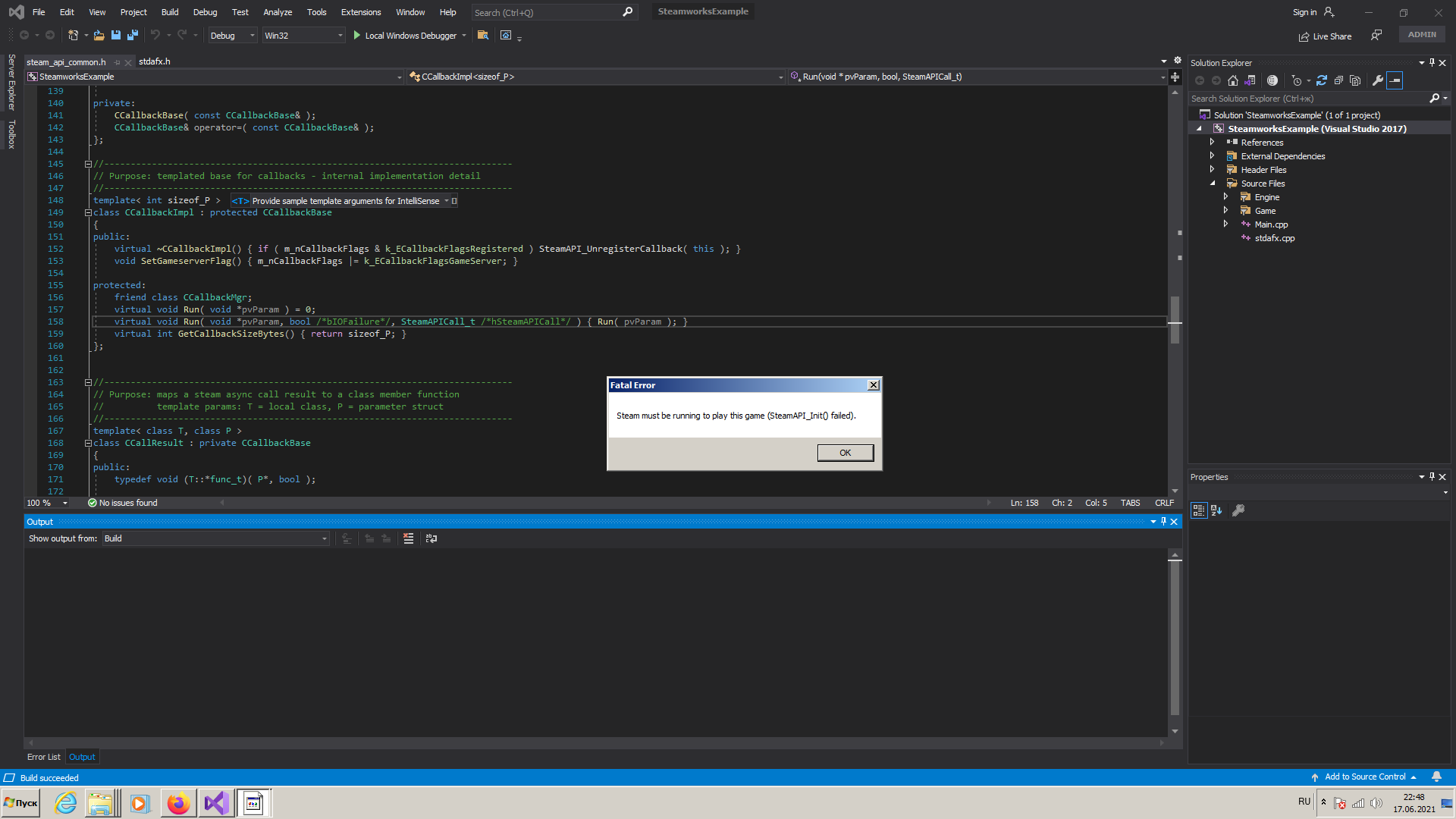Expand the Engine folder
The image size is (1456, 819).
pyautogui.click(x=1225, y=196)
